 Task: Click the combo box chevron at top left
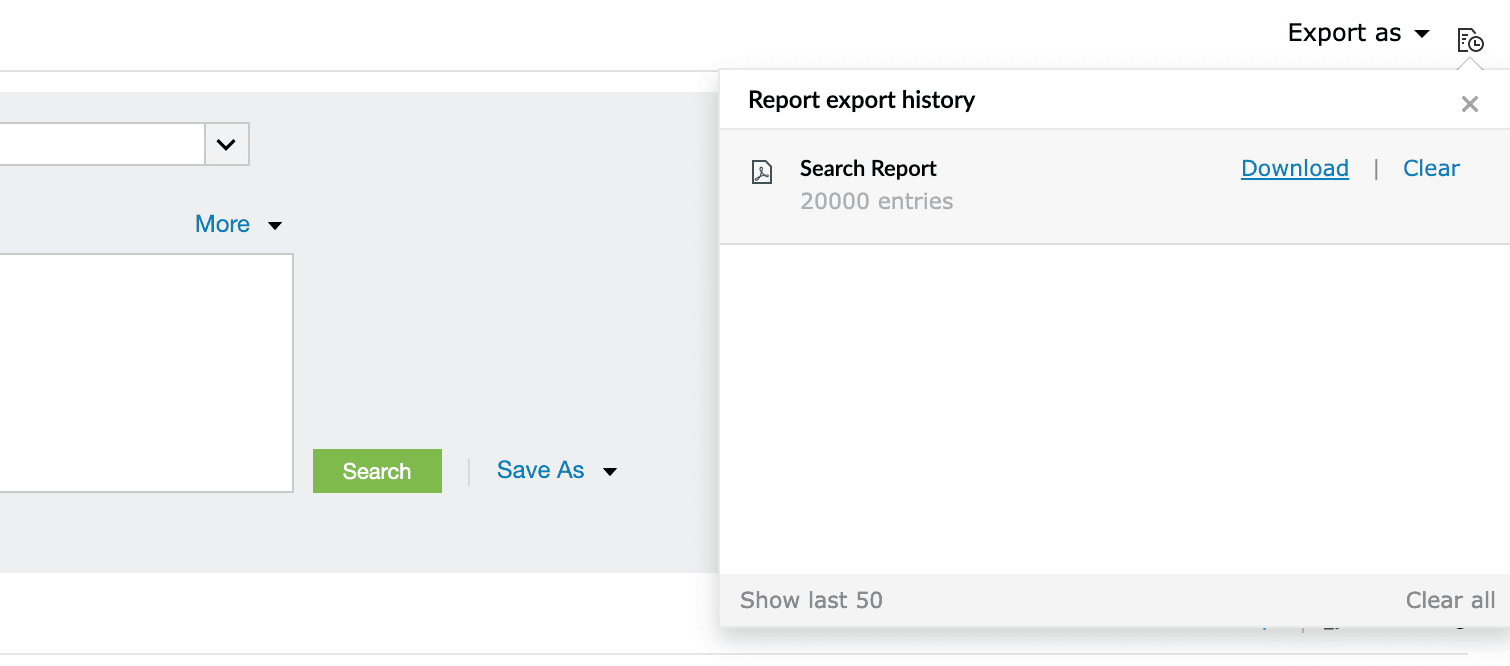[226, 144]
